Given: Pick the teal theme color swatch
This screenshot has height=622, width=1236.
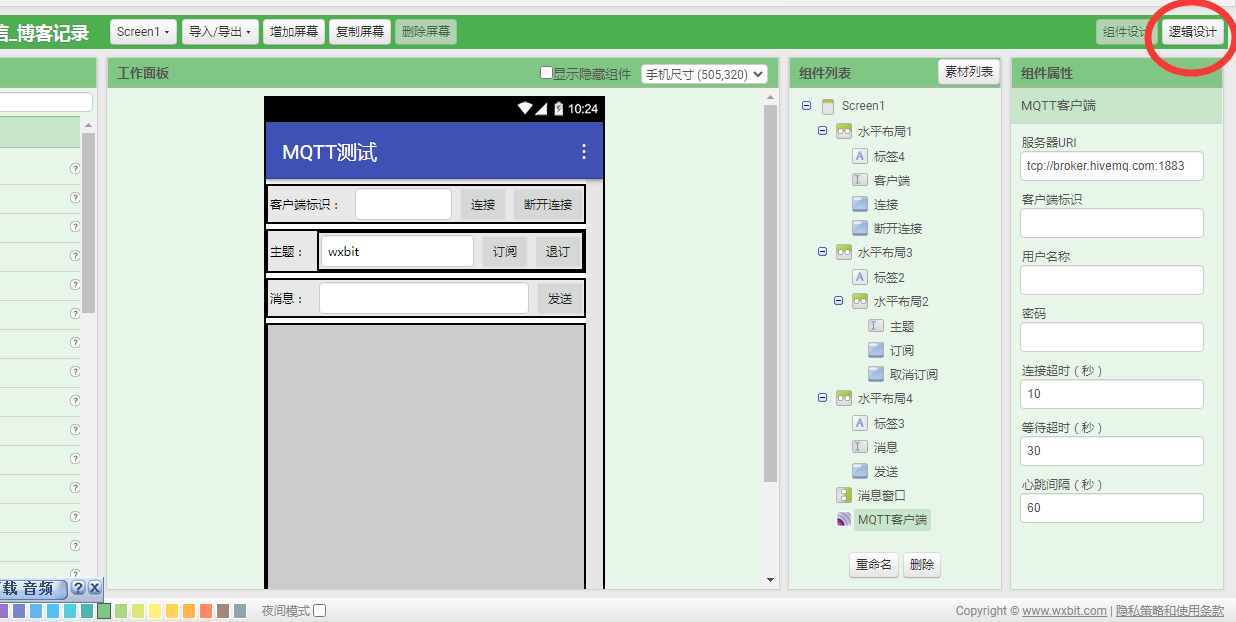Looking at the screenshot, I should pos(87,611).
